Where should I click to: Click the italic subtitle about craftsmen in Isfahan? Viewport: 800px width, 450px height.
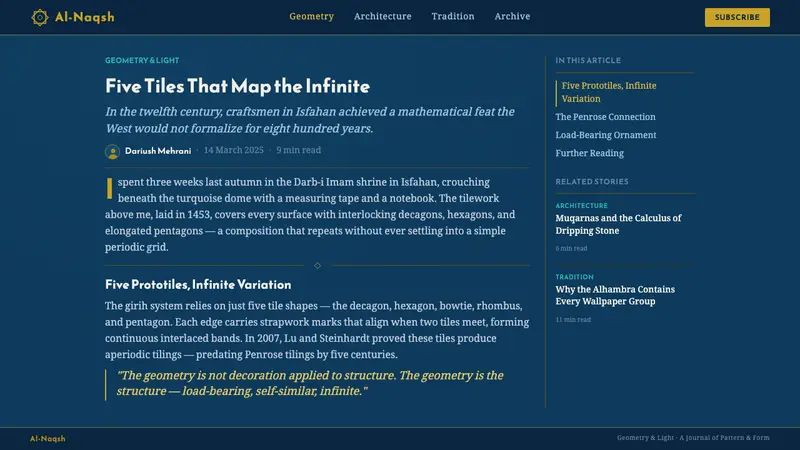pyautogui.click(x=310, y=120)
